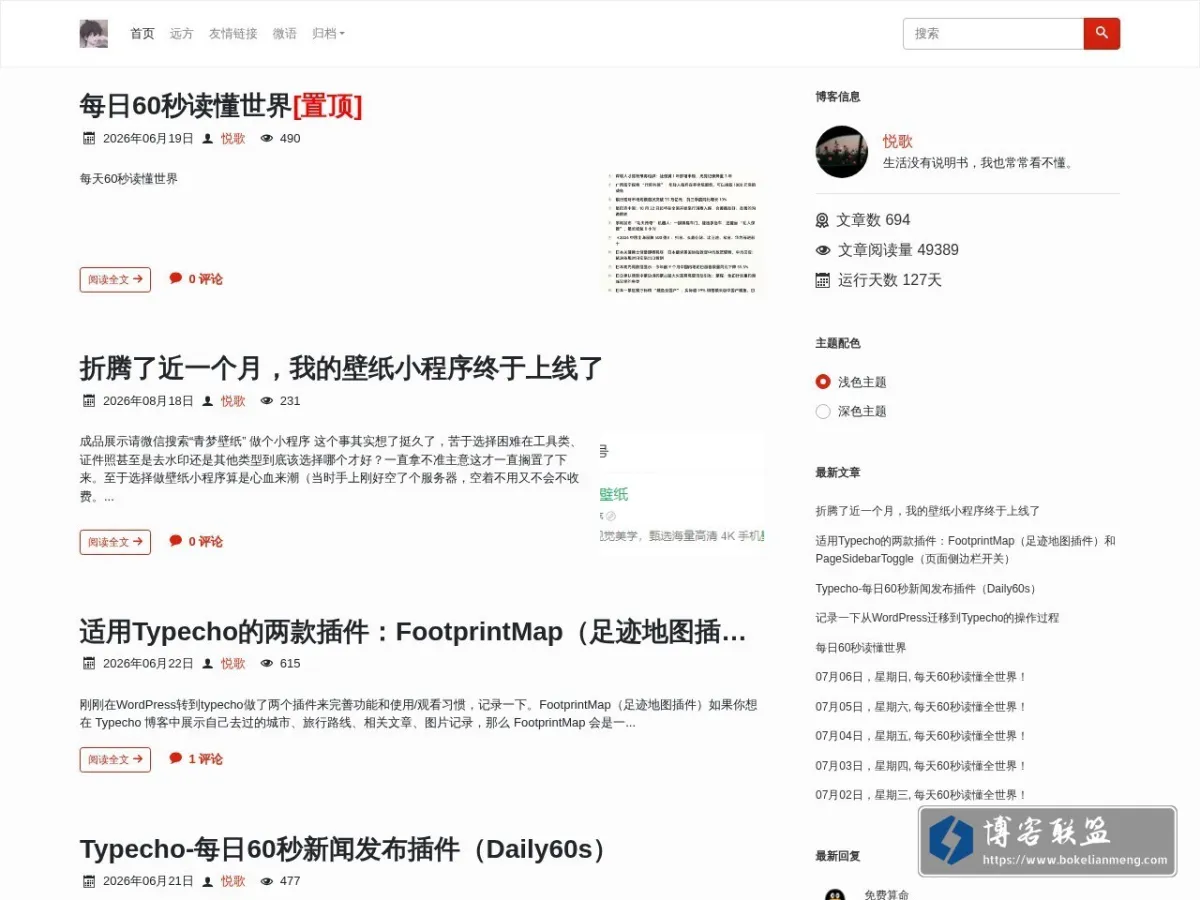Open sidebar link 适用Typecho的两款插件：FootprintMap

point(965,549)
